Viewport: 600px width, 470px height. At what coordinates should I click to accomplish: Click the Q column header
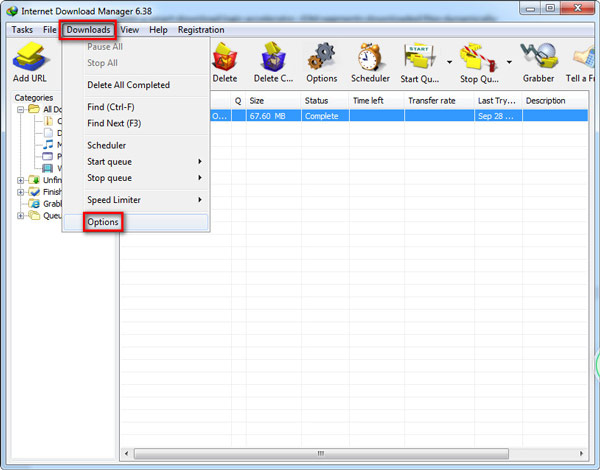tap(238, 101)
